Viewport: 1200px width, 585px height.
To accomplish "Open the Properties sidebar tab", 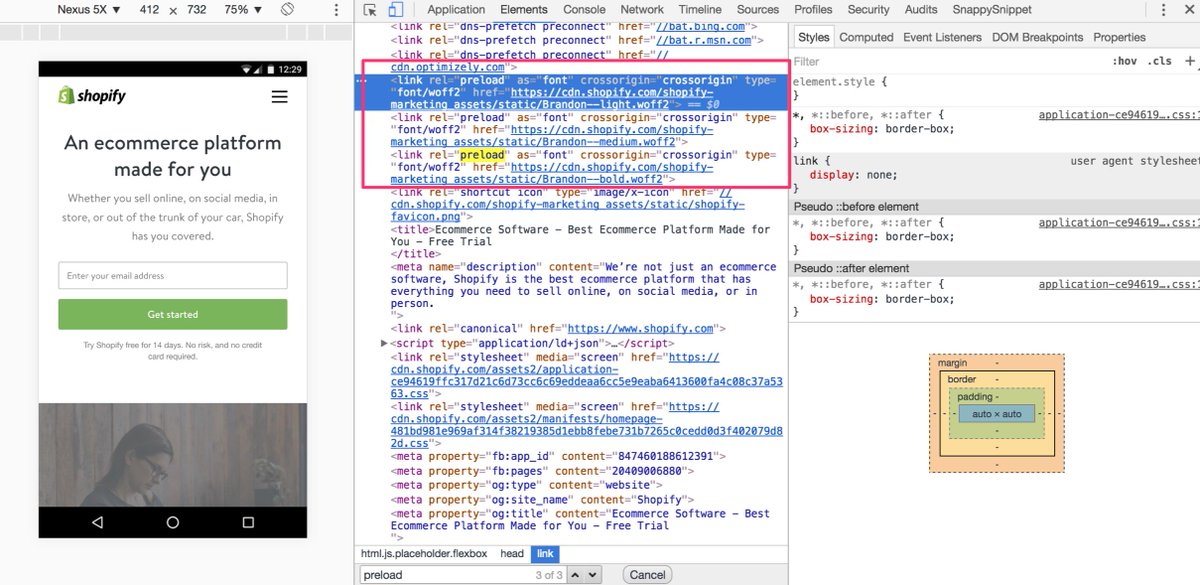I will [1119, 37].
